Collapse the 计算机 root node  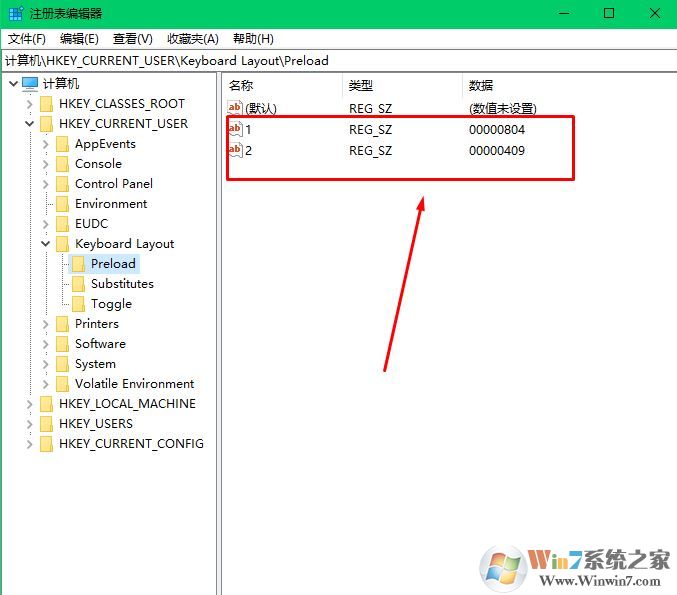(13, 84)
